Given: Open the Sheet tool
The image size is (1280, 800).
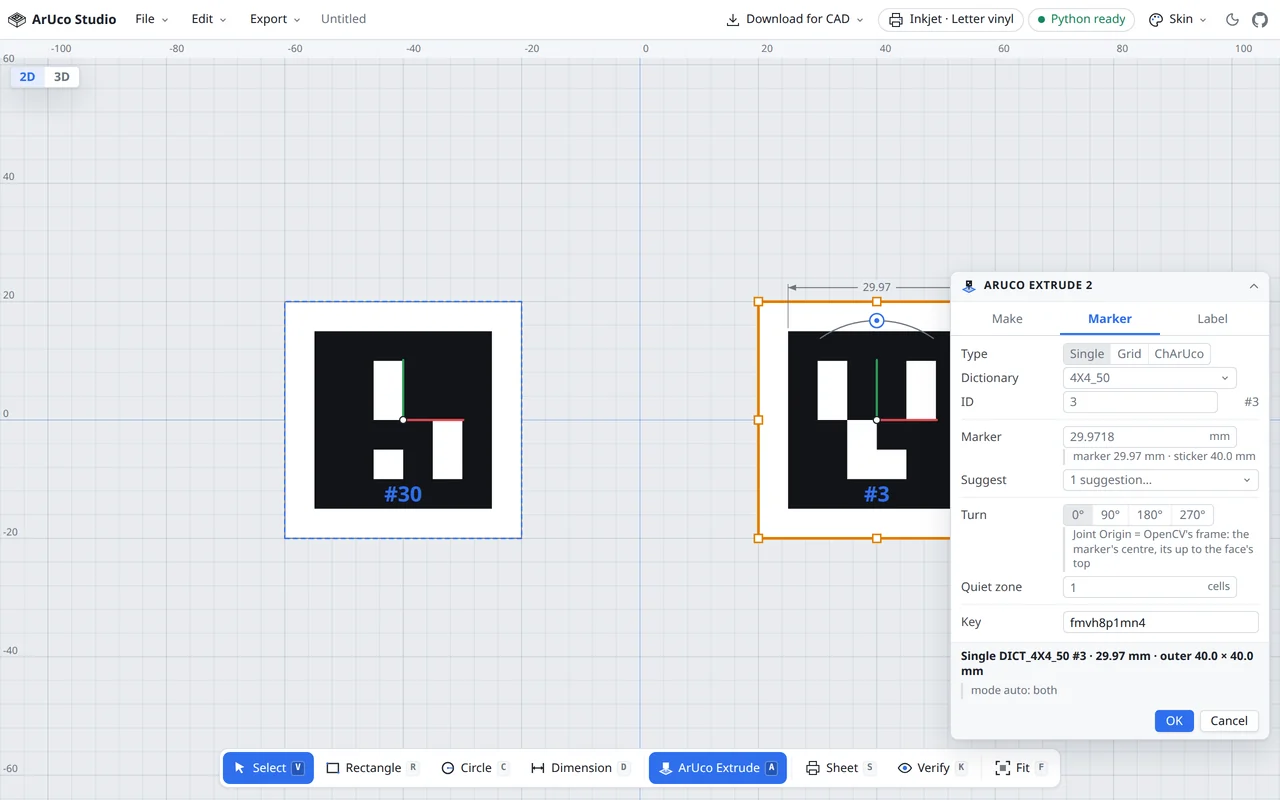Looking at the screenshot, I should (x=841, y=768).
